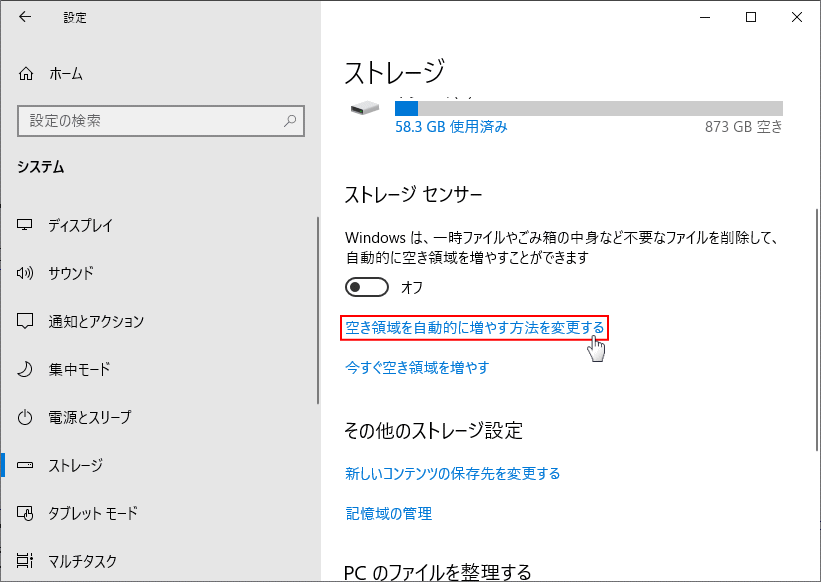This screenshot has height=582, width=821.
Task: Click the Multitasking icon
Action: (25, 561)
